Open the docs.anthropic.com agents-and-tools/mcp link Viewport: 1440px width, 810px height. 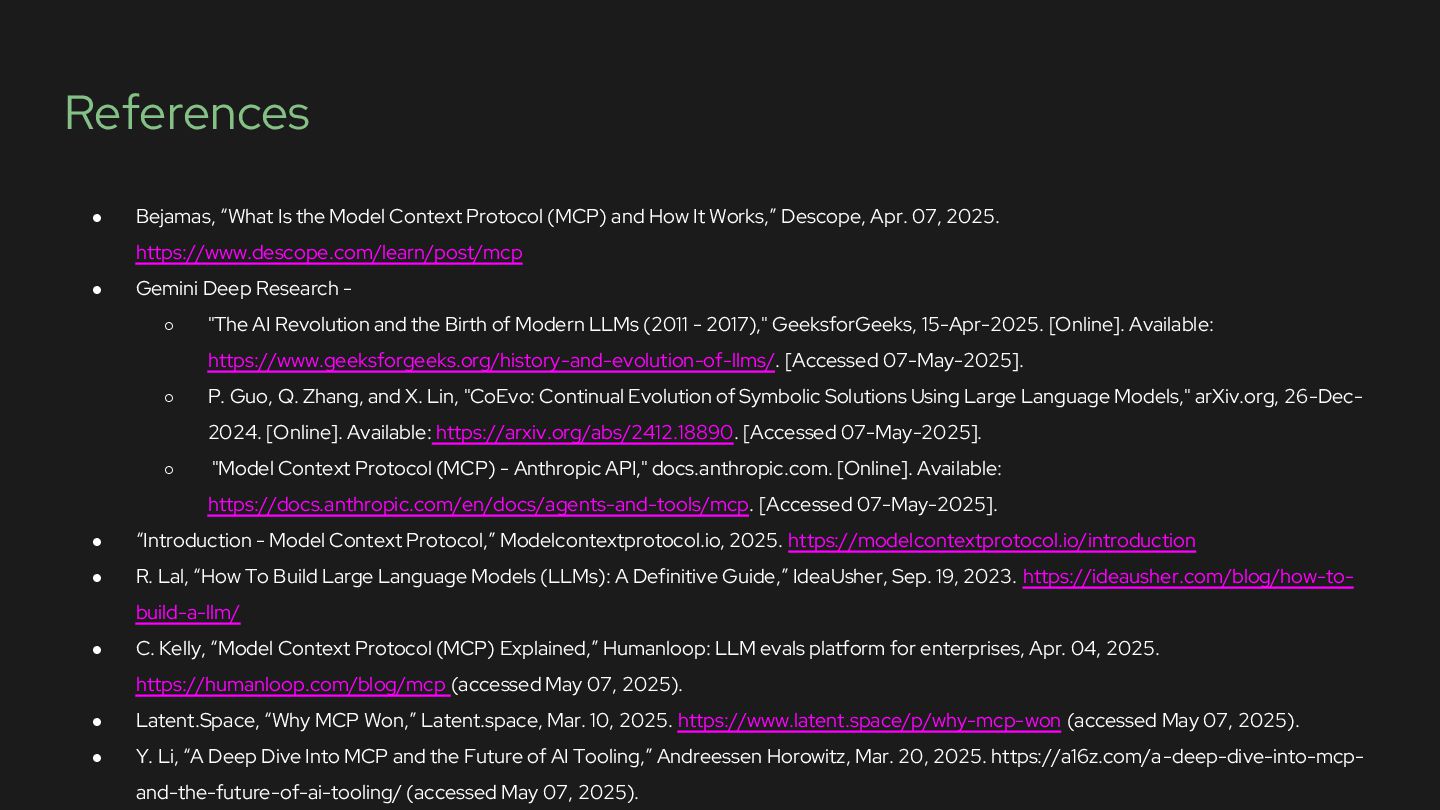pyautogui.click(x=478, y=505)
